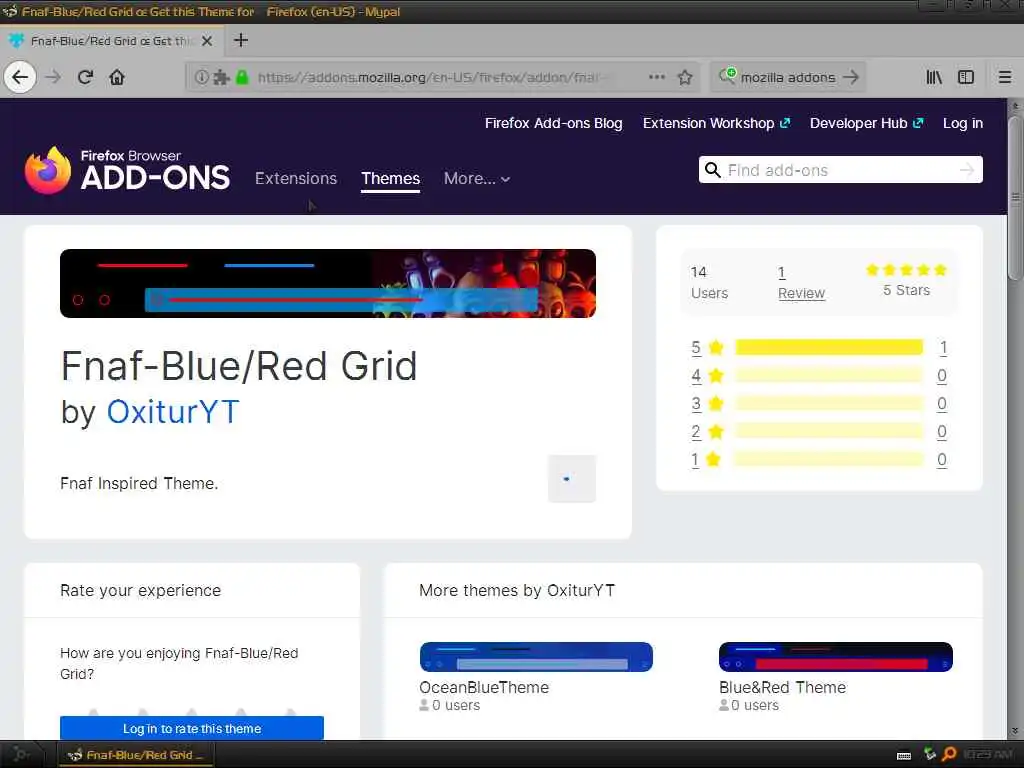The image size is (1024, 768).
Task: Click the search engine magnifier icon
Action: (727, 76)
